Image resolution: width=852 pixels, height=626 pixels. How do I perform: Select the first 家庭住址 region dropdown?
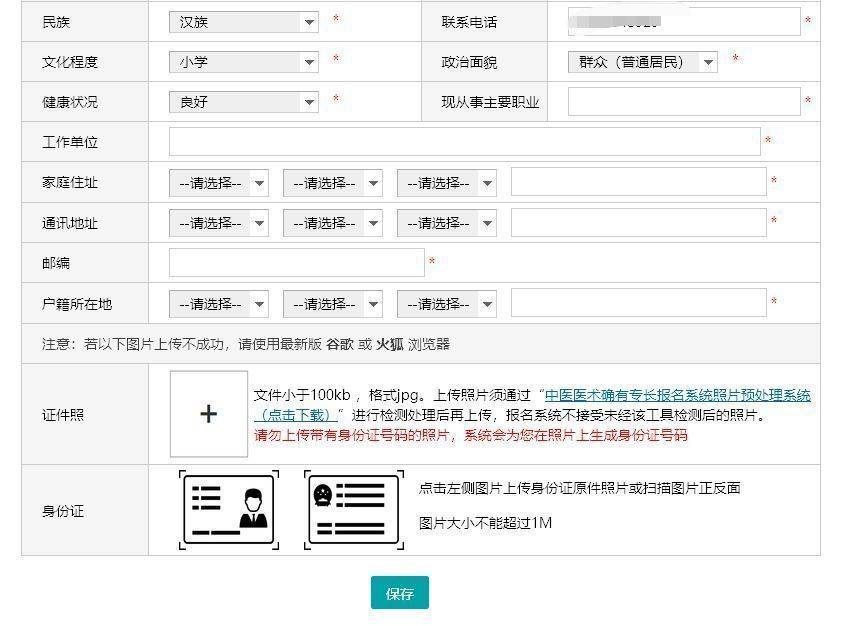[x=218, y=183]
